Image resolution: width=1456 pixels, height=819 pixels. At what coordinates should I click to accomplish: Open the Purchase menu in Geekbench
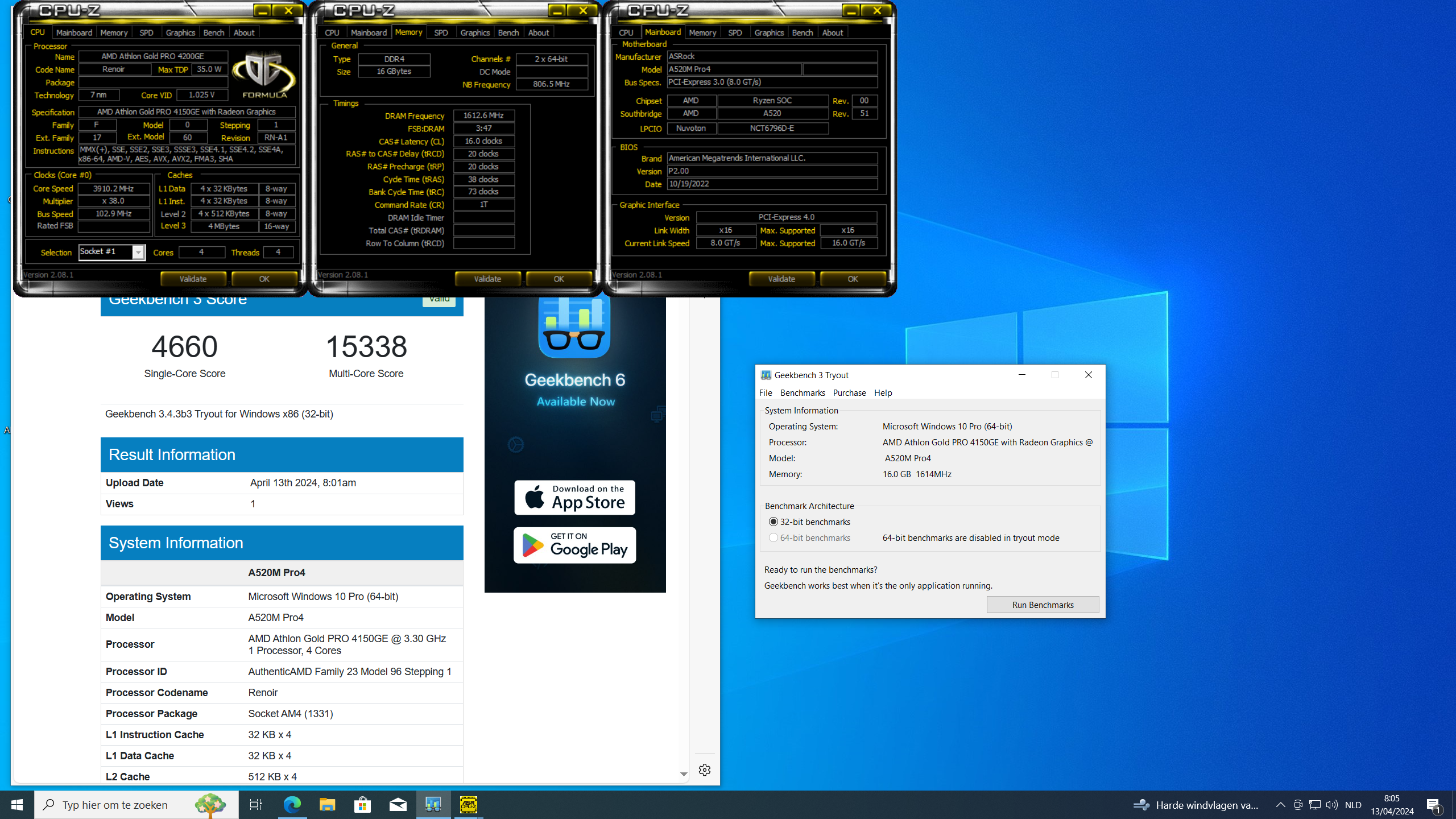point(849,392)
